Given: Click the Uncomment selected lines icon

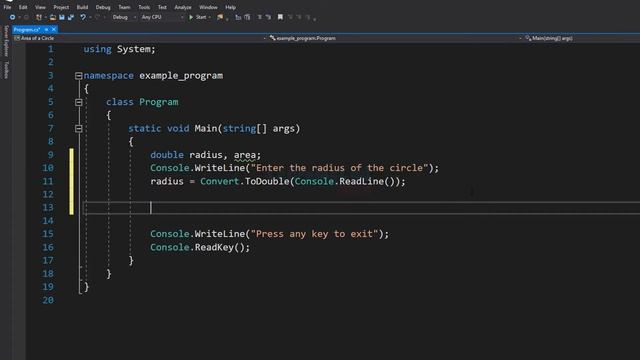Looking at the screenshot, I should coord(268,17).
